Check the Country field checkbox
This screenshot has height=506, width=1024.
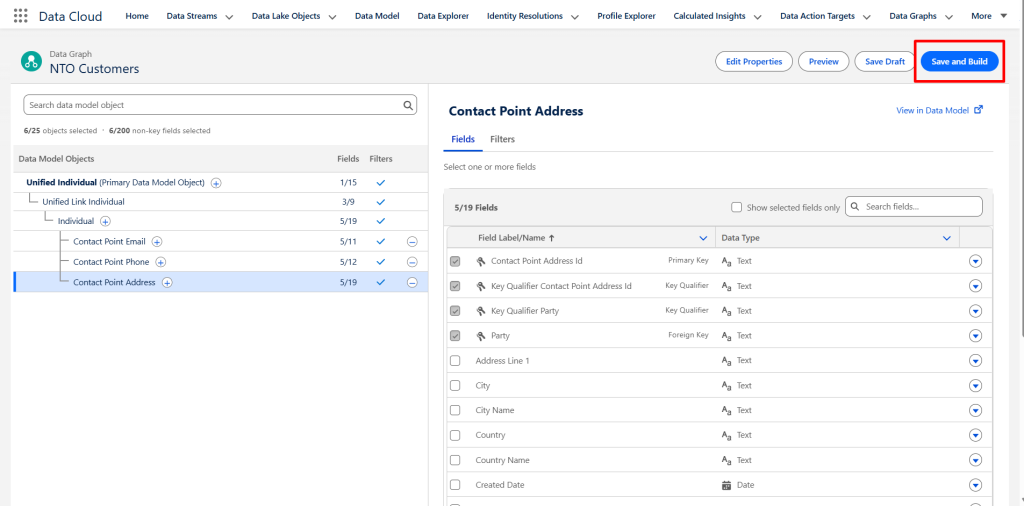[455, 435]
